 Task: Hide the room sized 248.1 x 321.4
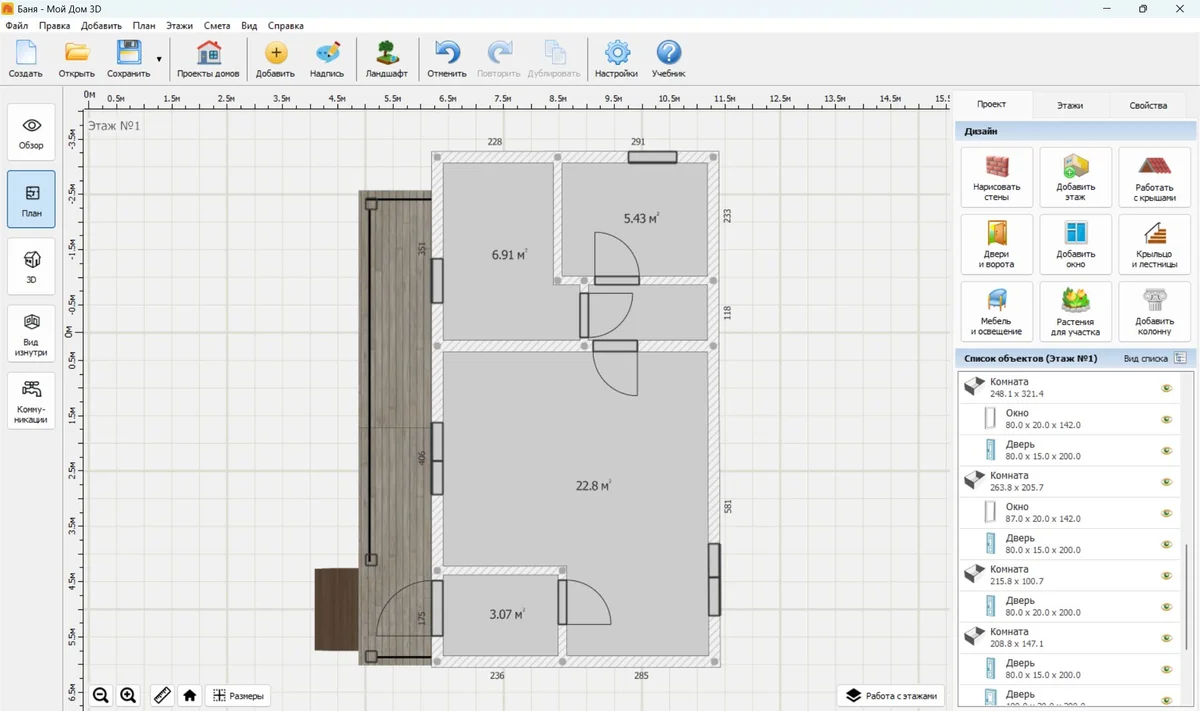tap(1166, 388)
